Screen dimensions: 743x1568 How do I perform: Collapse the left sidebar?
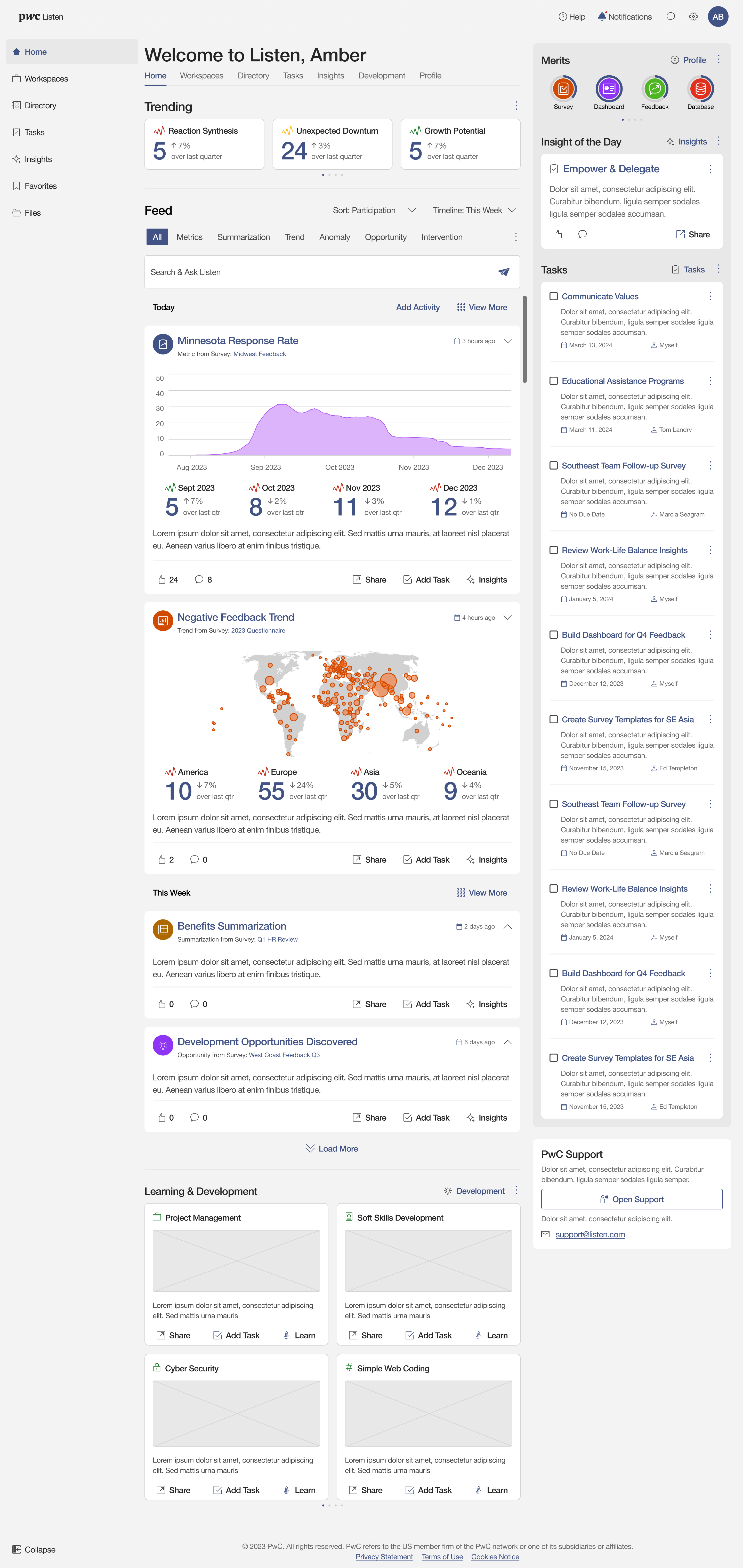coord(34,1550)
